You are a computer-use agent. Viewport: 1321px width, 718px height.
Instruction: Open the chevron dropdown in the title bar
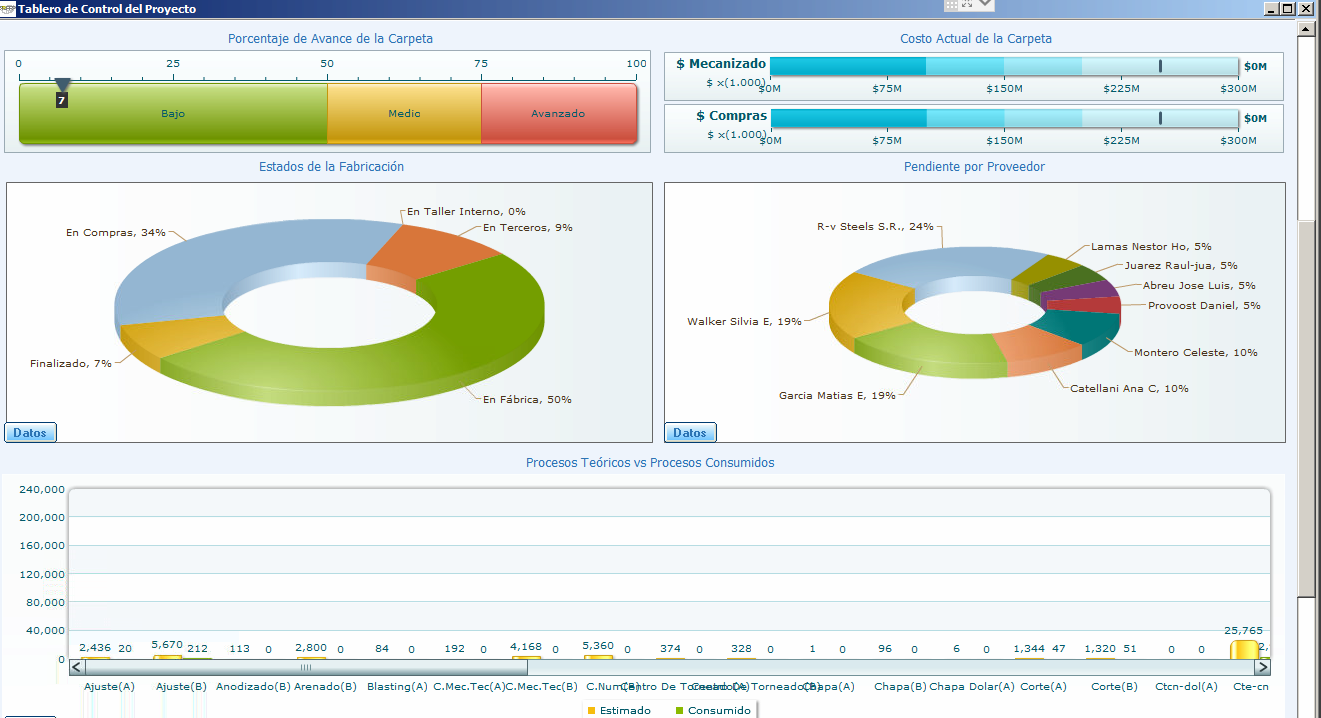click(986, 5)
